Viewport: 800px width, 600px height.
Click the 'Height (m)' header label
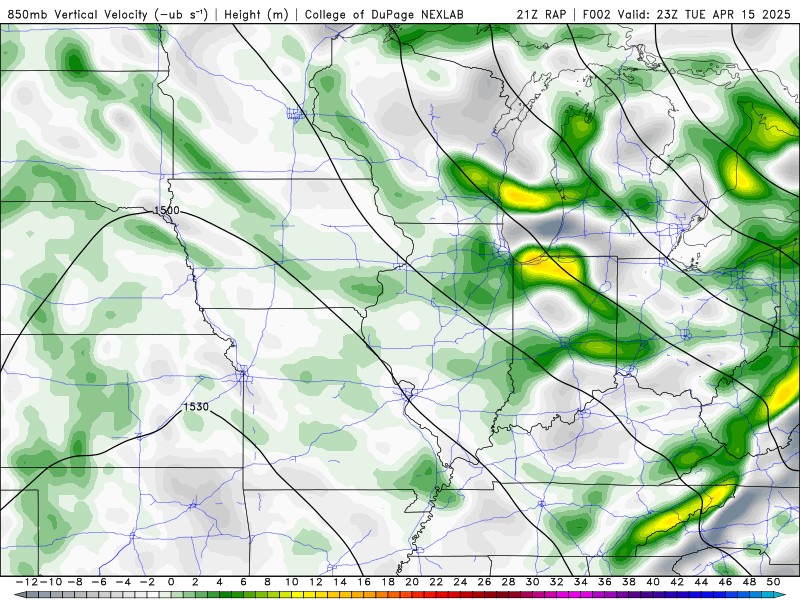257,15
